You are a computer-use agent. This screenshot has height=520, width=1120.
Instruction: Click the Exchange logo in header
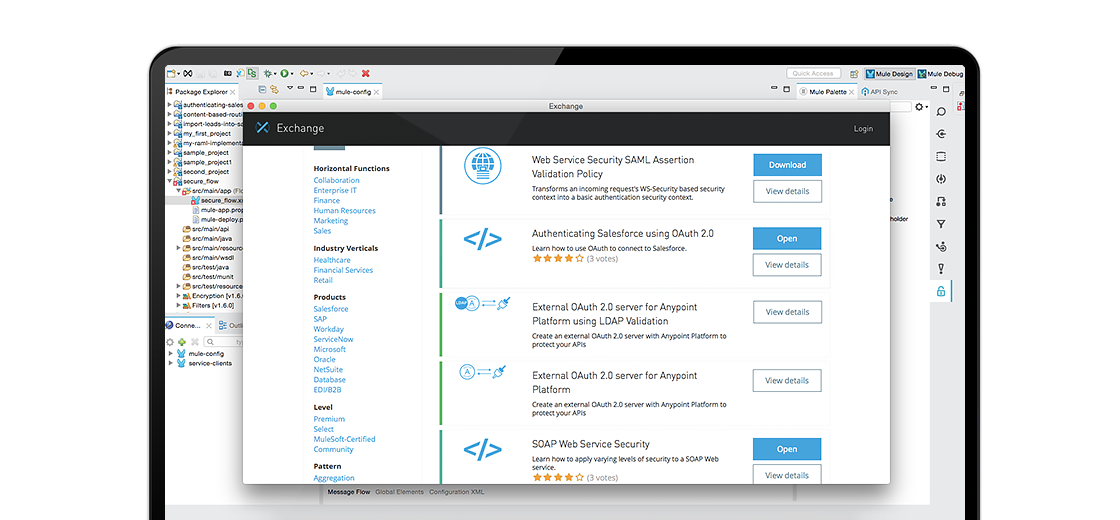click(262, 128)
